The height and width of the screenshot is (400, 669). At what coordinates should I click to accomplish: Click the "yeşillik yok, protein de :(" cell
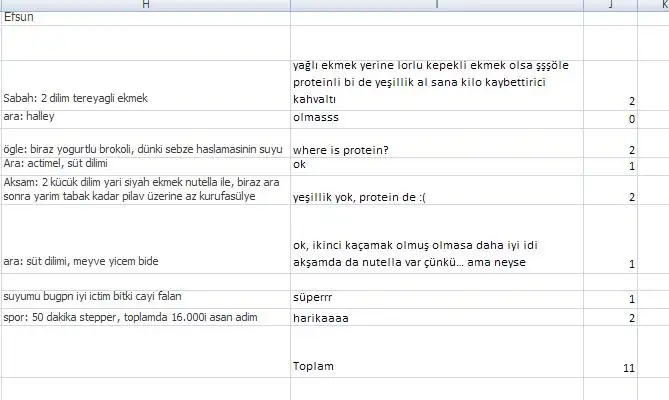437,197
